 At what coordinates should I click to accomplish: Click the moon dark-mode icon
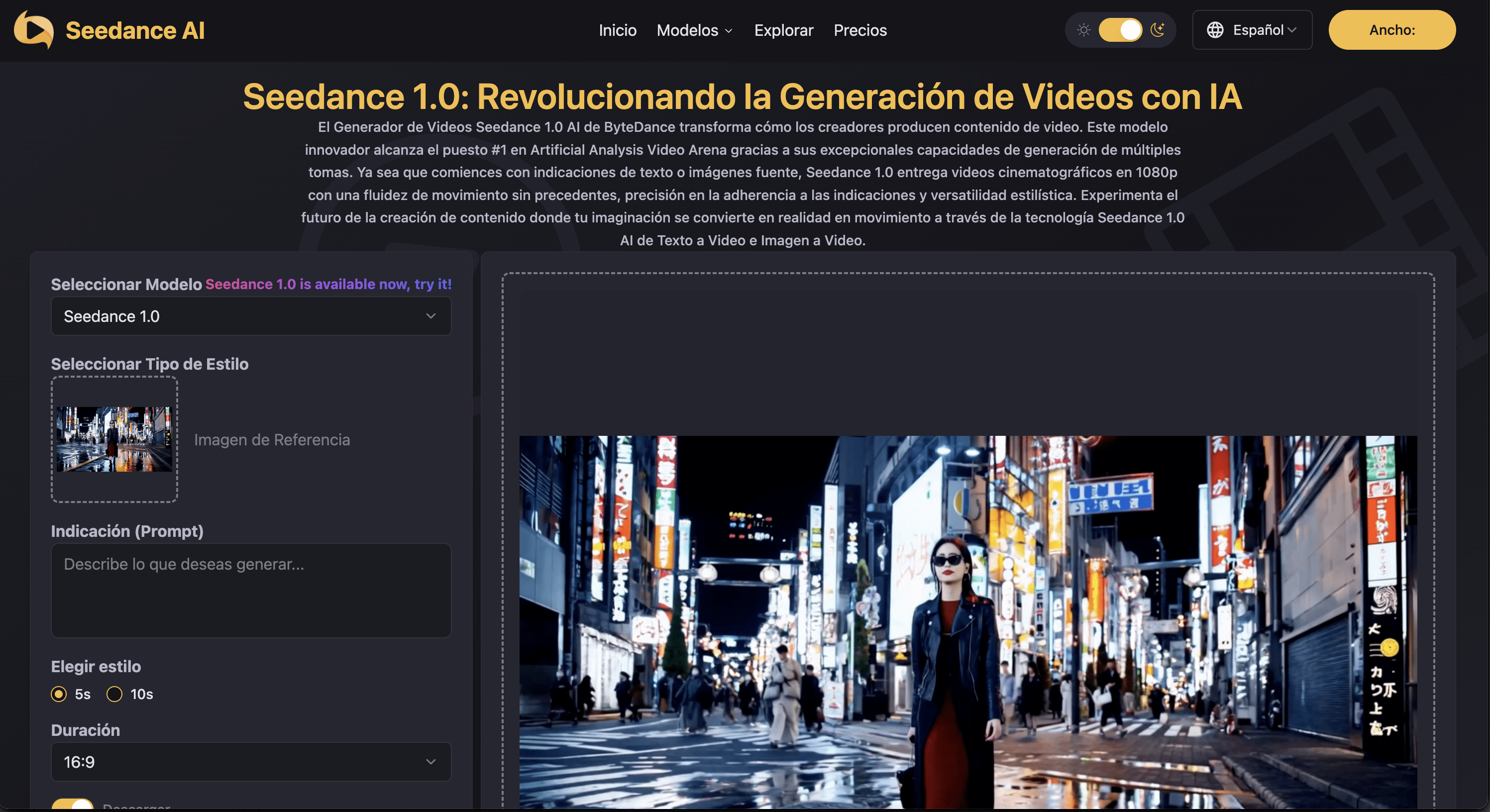pos(1158,30)
